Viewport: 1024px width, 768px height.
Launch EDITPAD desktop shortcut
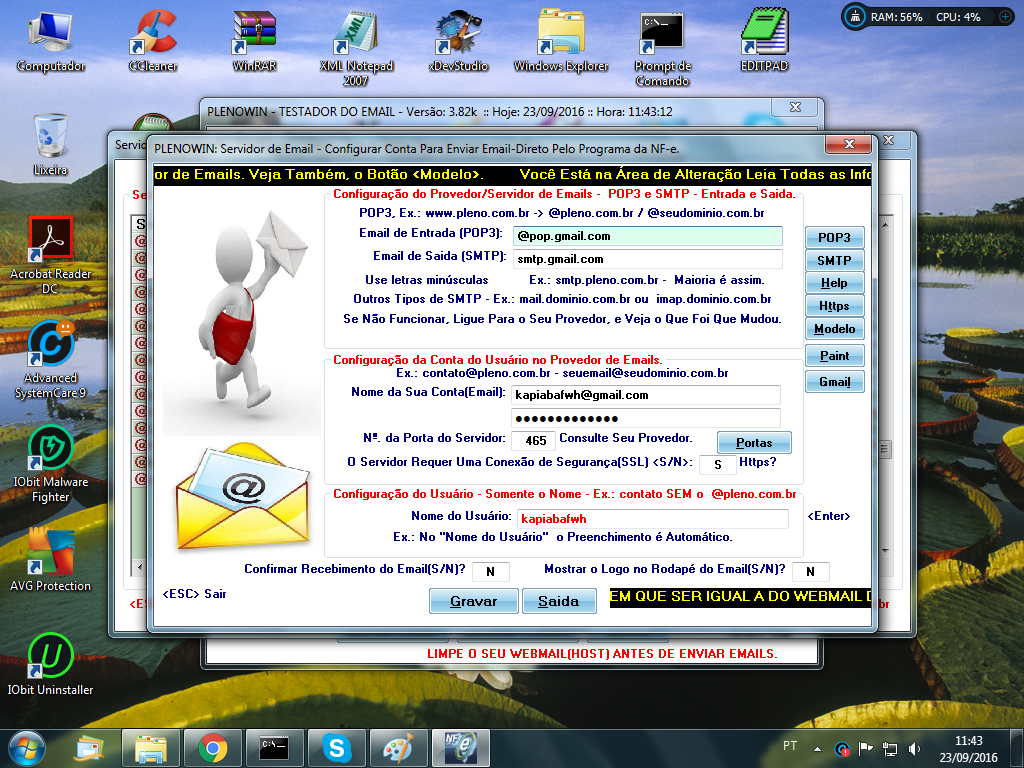pos(764,40)
